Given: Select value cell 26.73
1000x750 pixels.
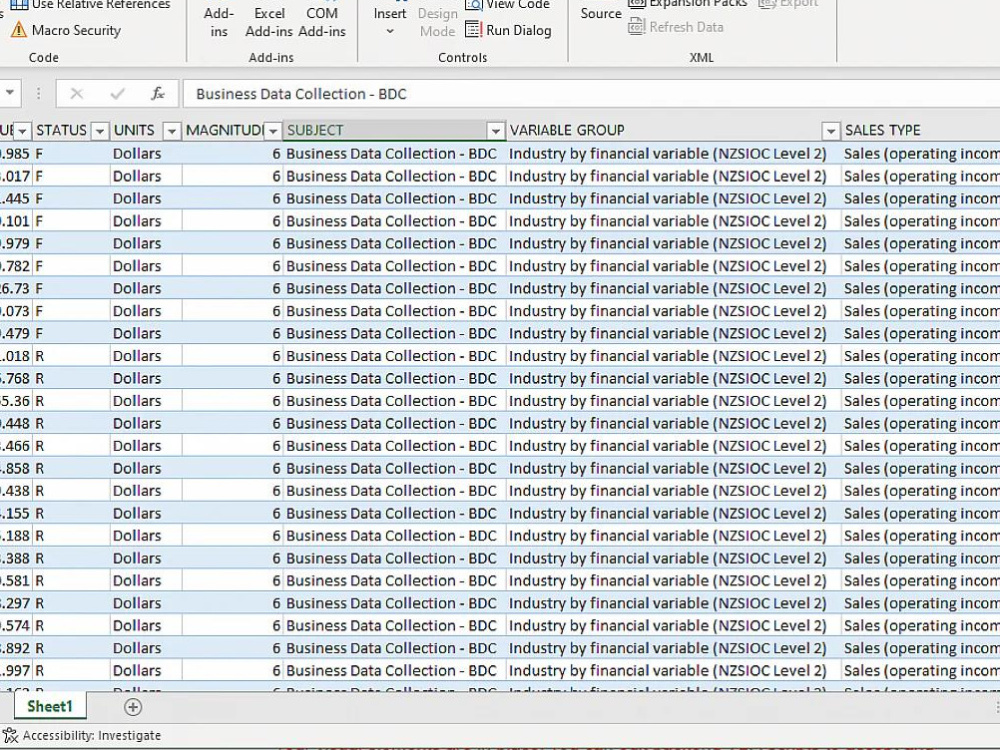Looking at the screenshot, I should (16, 288).
